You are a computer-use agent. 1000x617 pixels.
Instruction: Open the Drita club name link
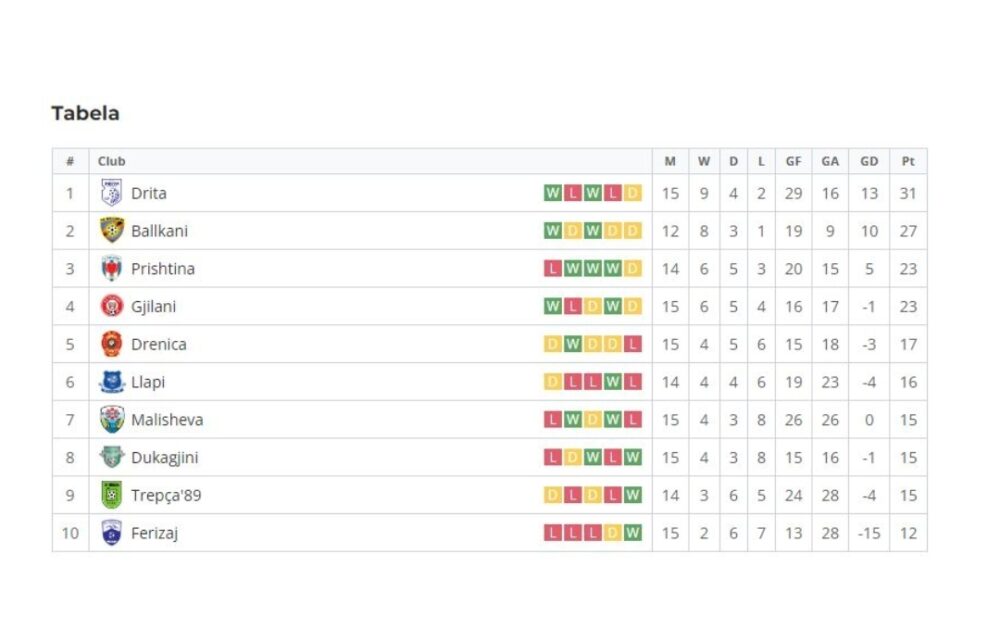(149, 193)
